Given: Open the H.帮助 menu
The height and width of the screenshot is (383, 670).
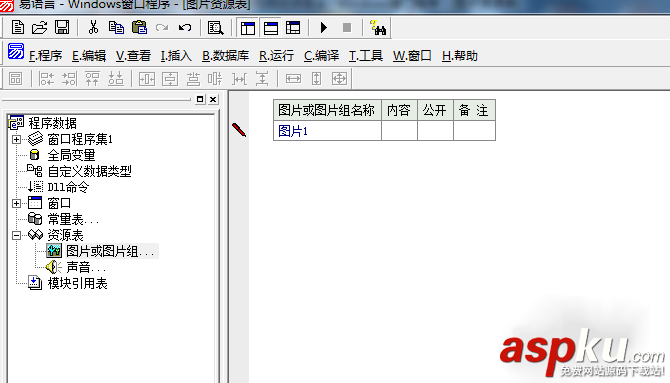Looking at the screenshot, I should point(460,56).
